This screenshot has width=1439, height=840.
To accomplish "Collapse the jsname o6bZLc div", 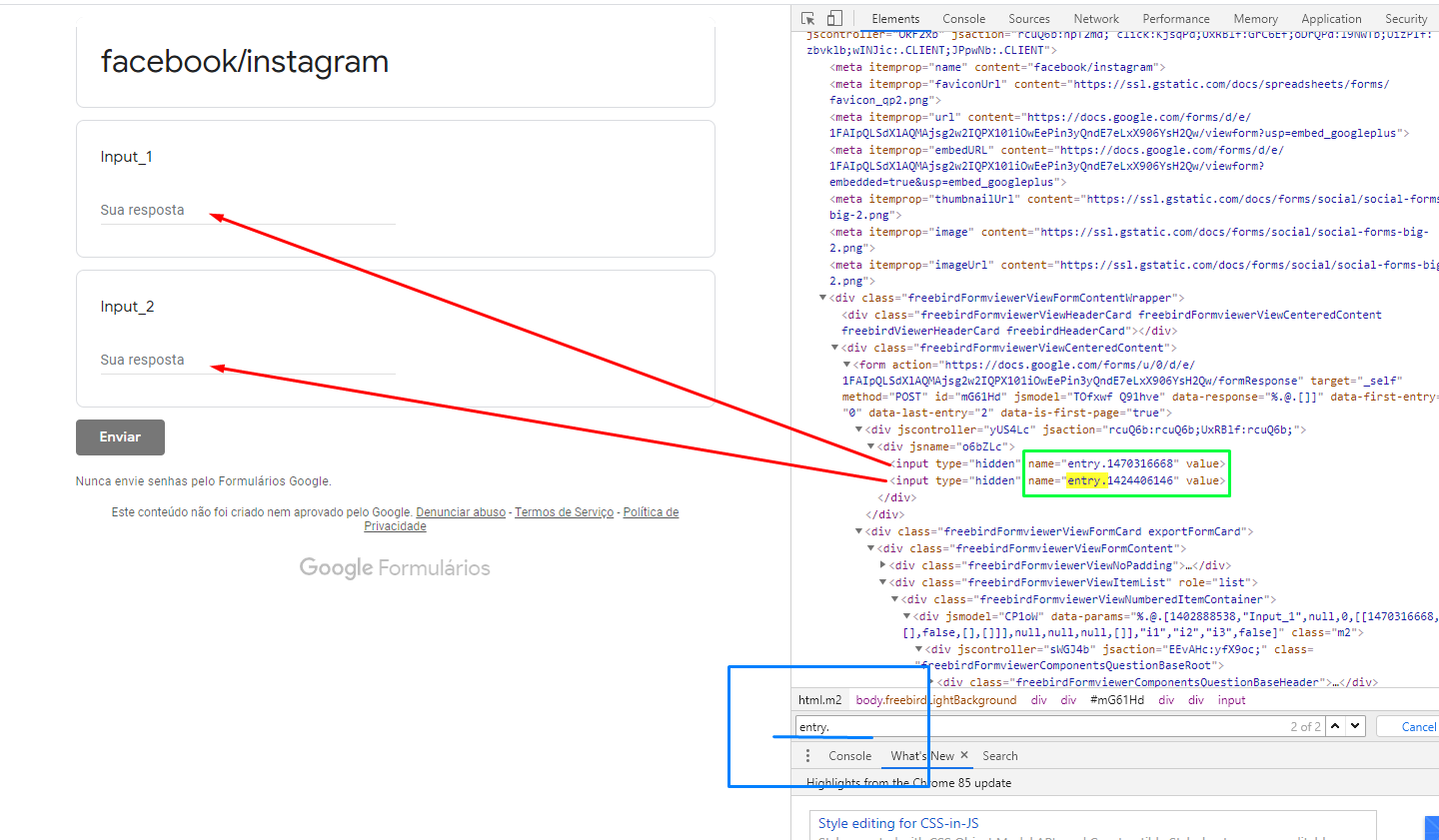I will pos(870,446).
